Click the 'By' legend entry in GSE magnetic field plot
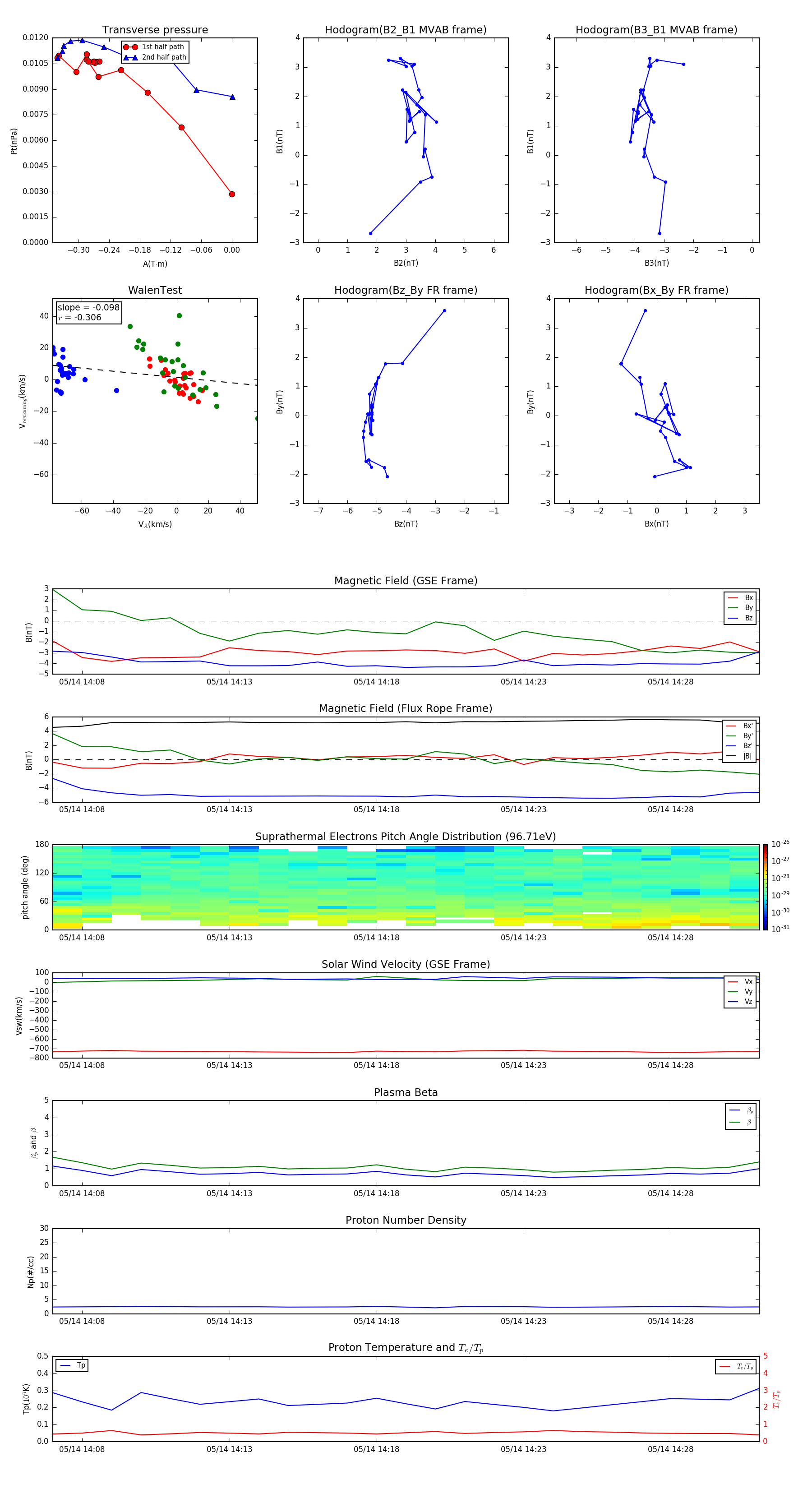This screenshot has width=812, height=1489. point(740,608)
